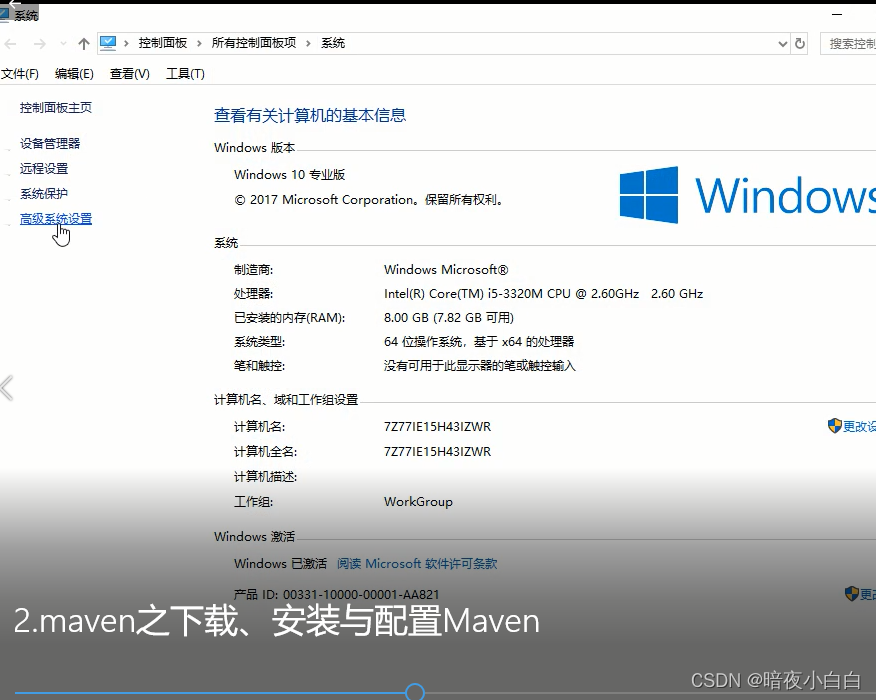Select processor text Intel(R) Core(TM) i5-3320M
This screenshot has width=876, height=700.
pyautogui.click(x=463, y=294)
